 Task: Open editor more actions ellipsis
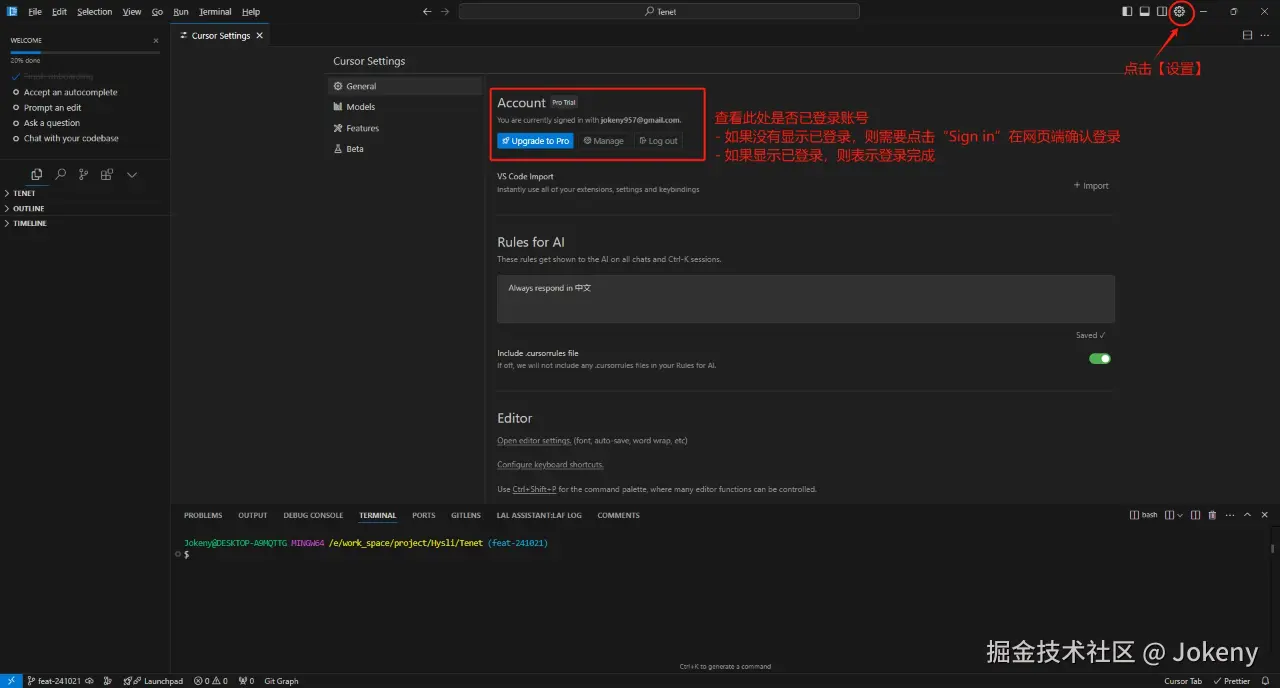1265,35
